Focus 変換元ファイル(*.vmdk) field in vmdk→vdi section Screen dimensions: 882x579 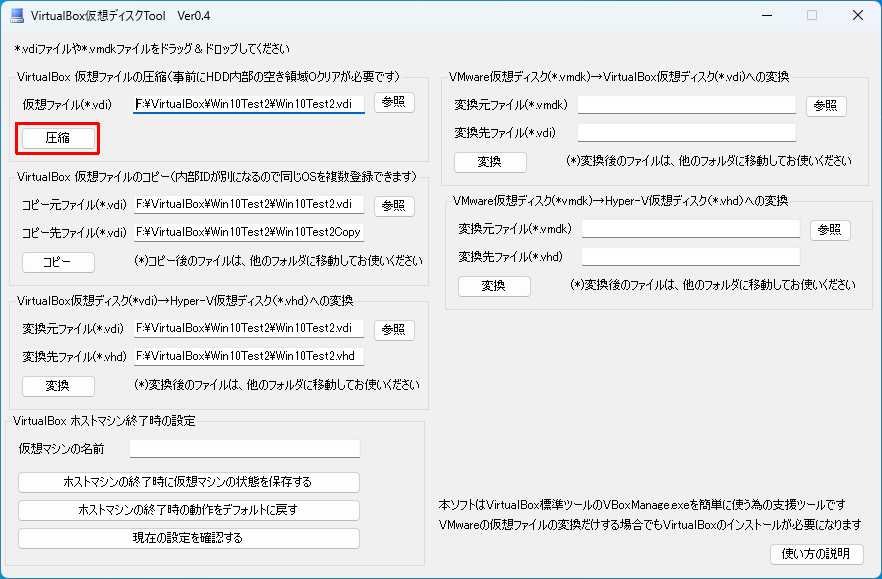(x=687, y=105)
